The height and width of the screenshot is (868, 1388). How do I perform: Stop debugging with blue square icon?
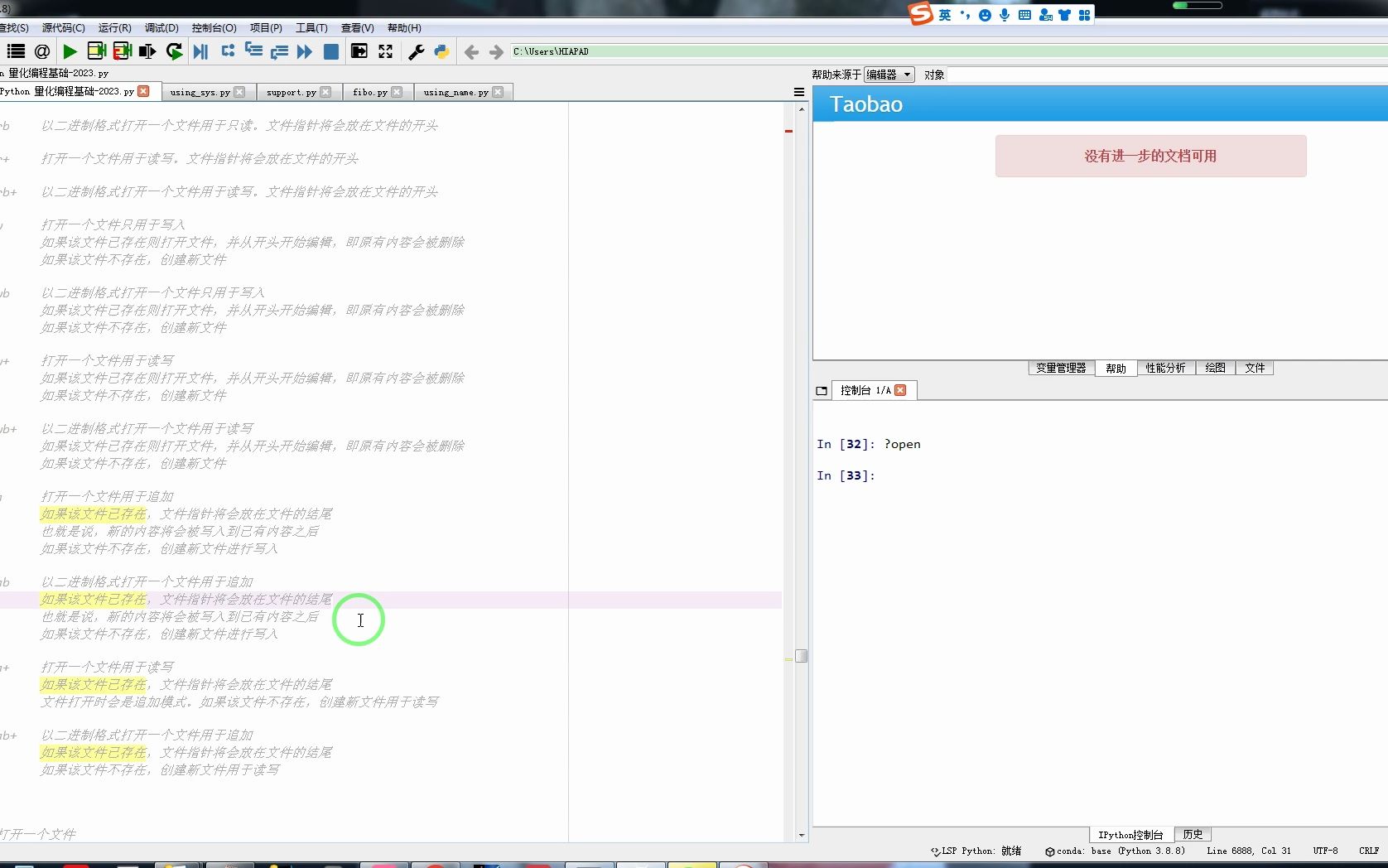coord(330,51)
